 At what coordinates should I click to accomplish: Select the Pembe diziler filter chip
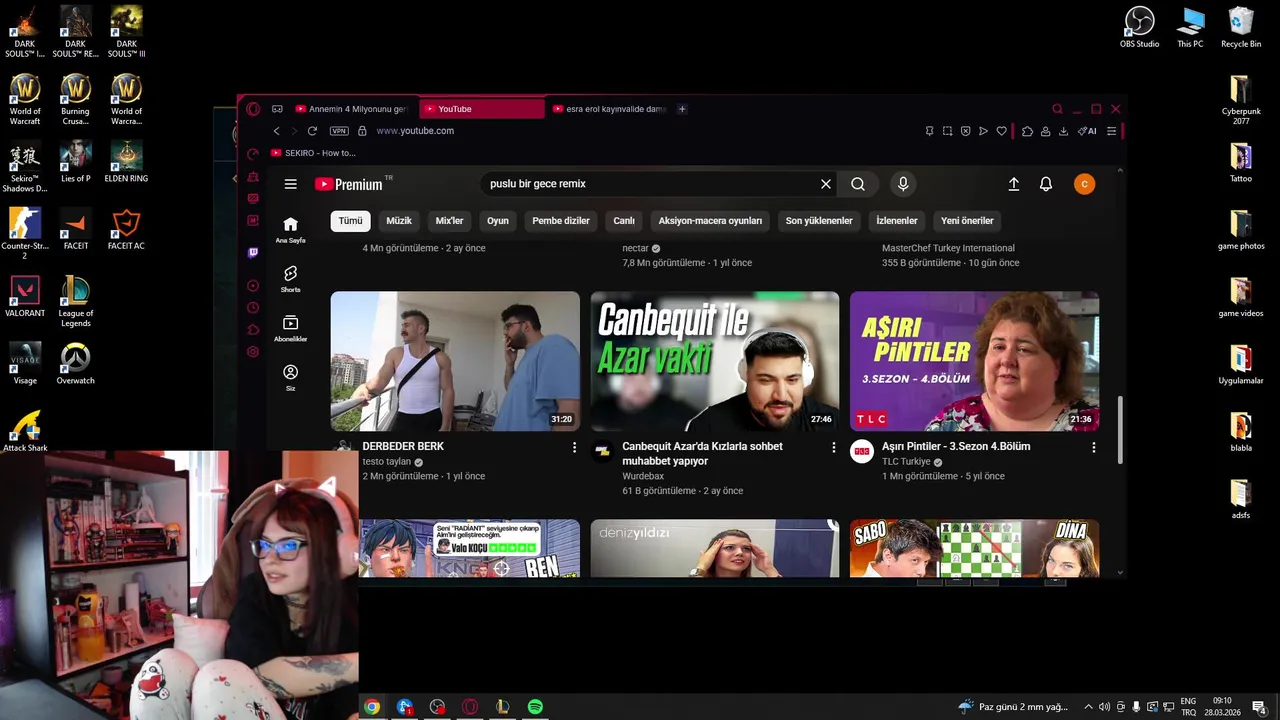click(x=561, y=221)
